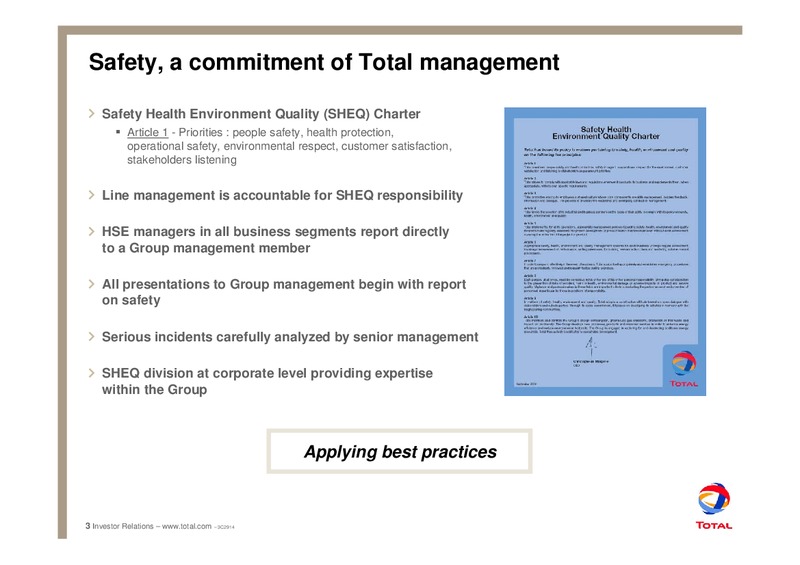Click 'SHEQ division at corporate level' bullet
The width and height of the screenshot is (800, 565).
click(267, 381)
